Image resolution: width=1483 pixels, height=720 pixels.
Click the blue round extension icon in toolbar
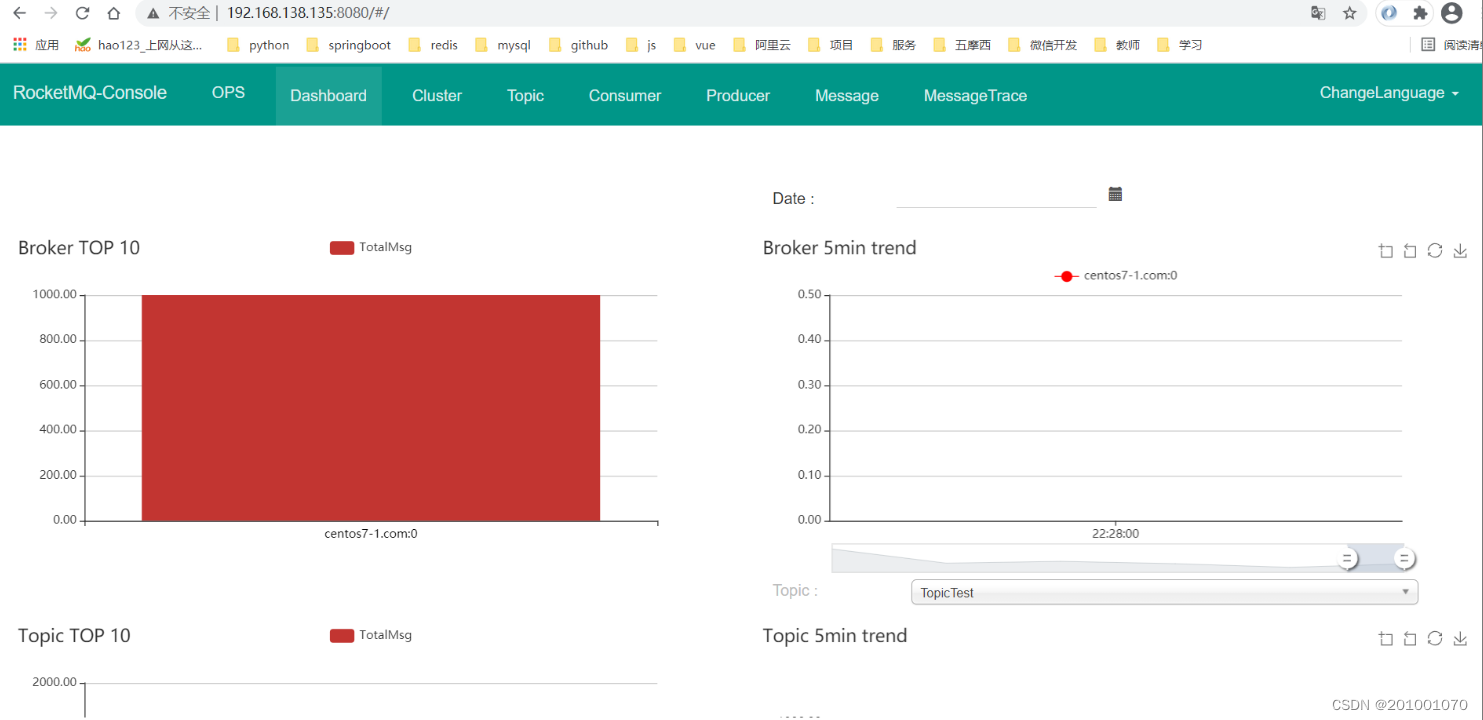[1388, 13]
